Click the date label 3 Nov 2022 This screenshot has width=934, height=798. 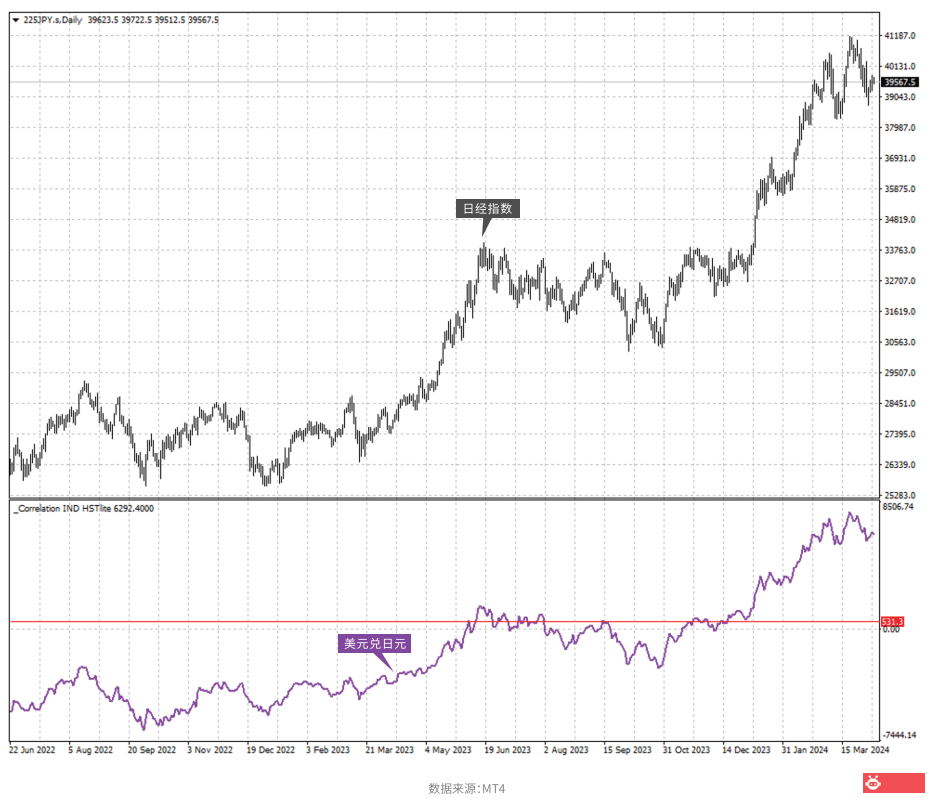[210, 750]
